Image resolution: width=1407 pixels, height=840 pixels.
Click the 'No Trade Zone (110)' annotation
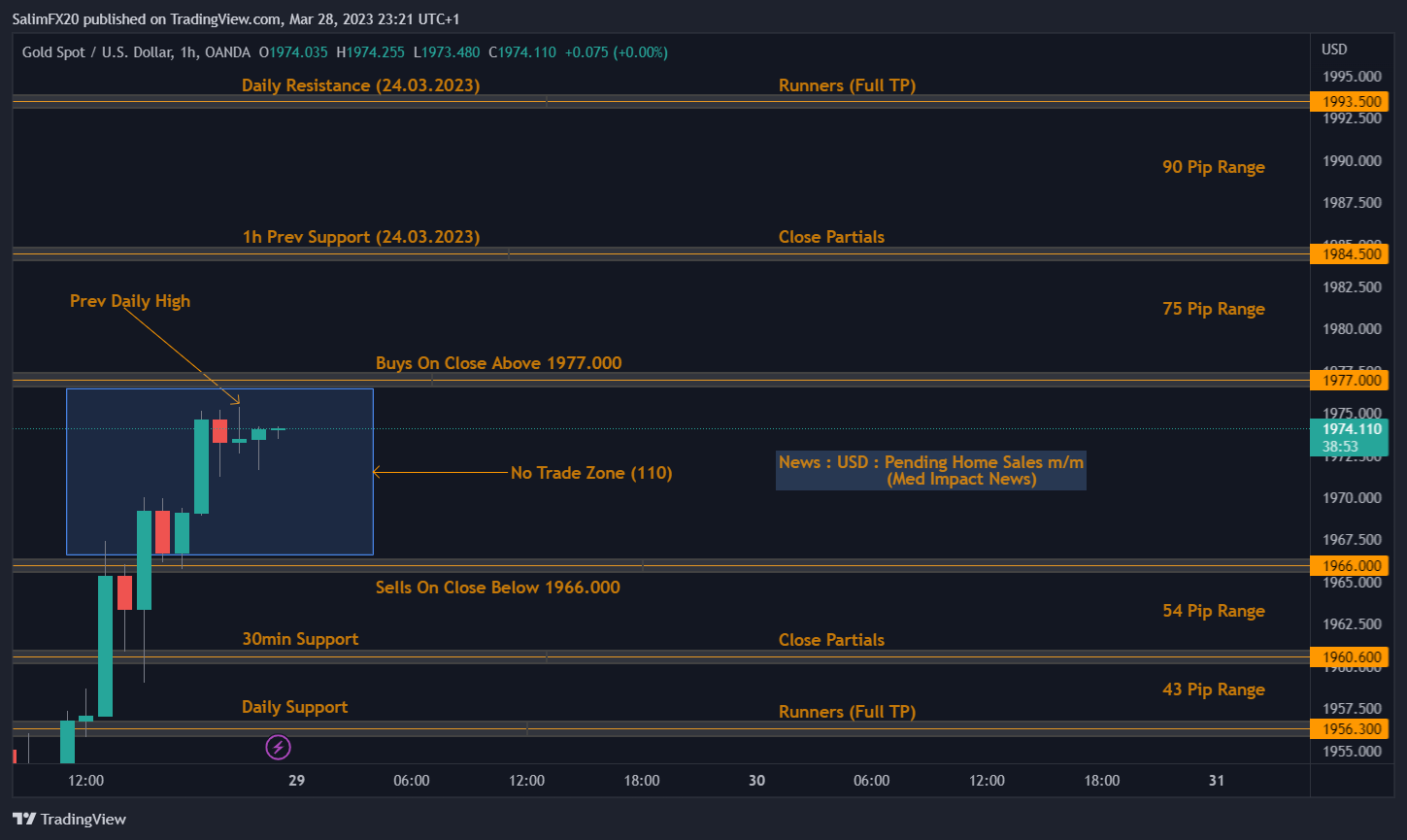coord(590,473)
